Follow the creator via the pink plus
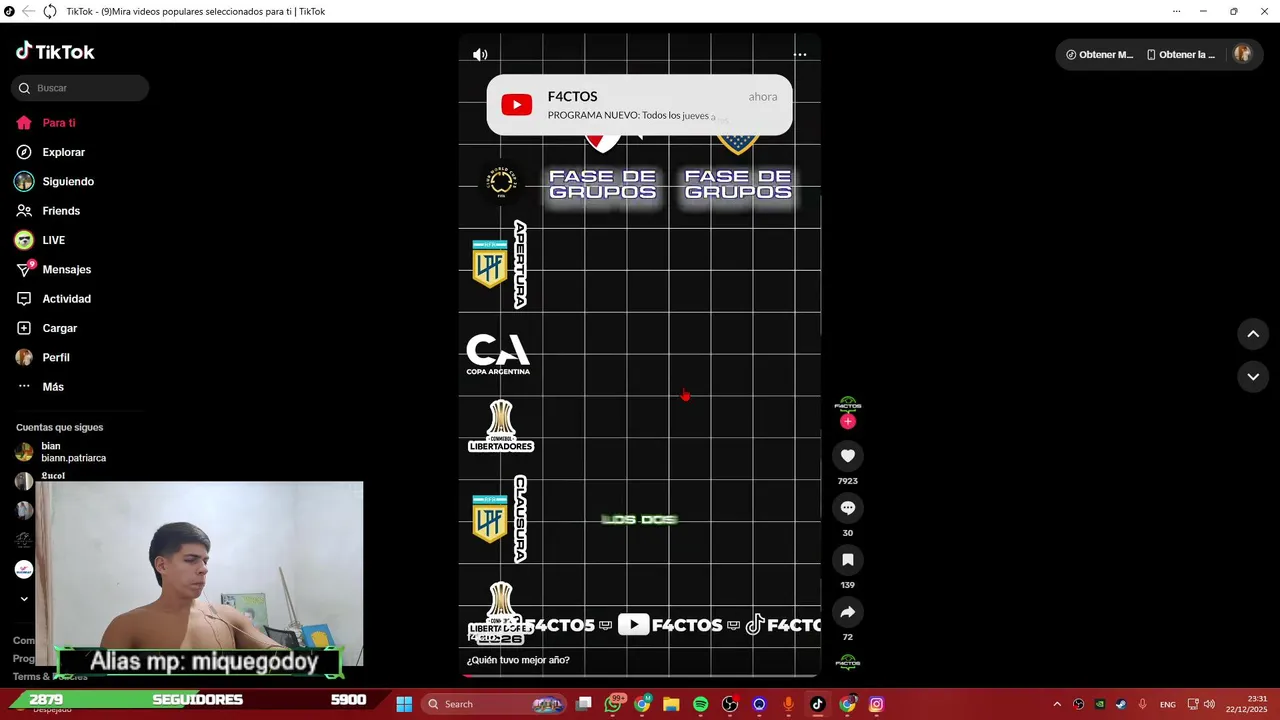Image resolution: width=1280 pixels, height=720 pixels. coord(848,422)
